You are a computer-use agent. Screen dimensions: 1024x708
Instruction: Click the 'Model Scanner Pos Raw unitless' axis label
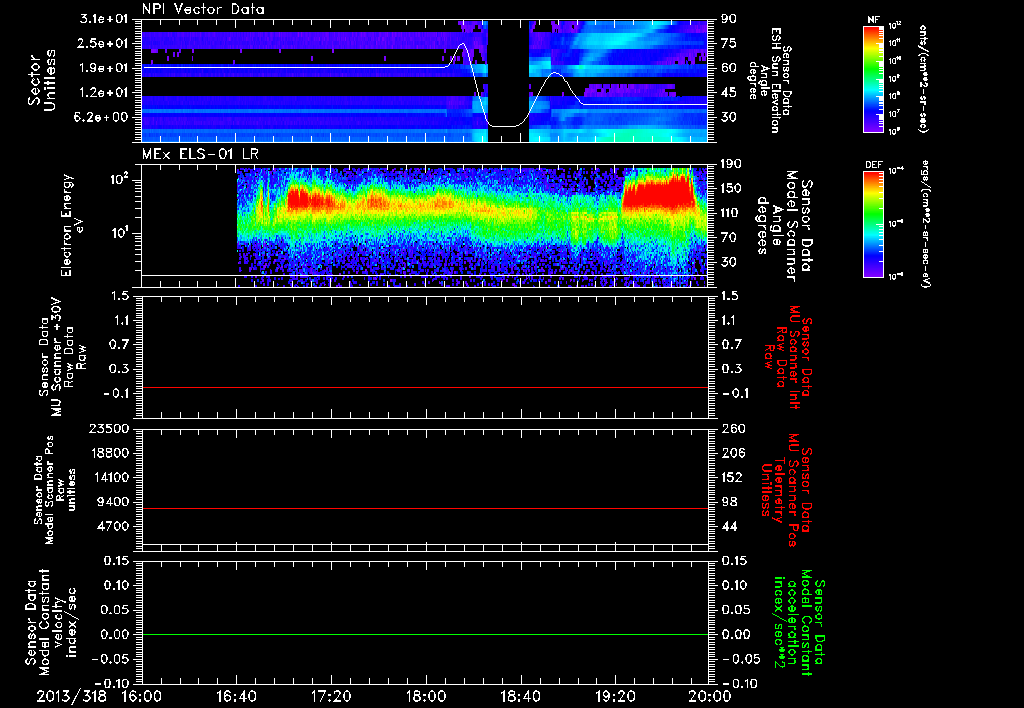coord(56,490)
